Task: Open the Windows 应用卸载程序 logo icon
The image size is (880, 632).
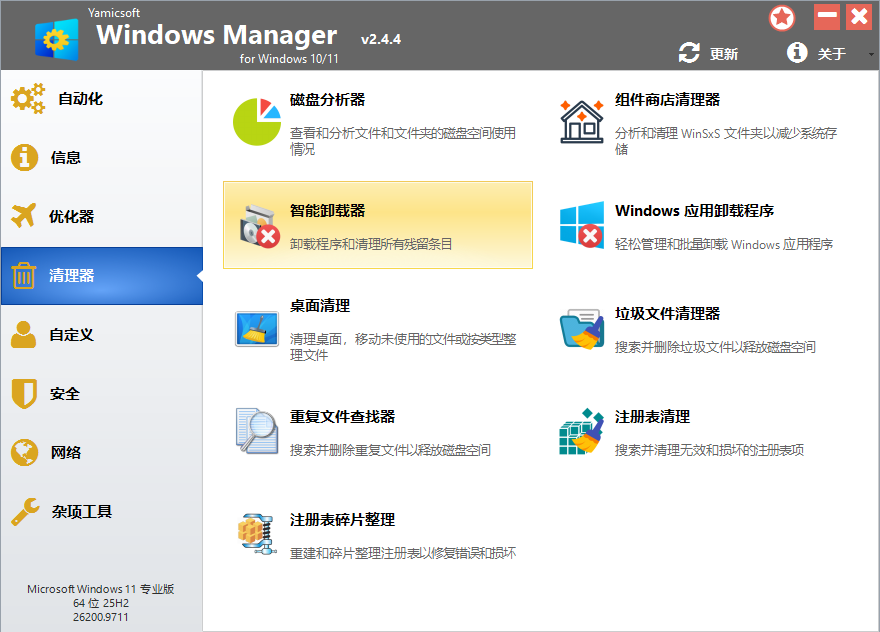Action: point(582,225)
